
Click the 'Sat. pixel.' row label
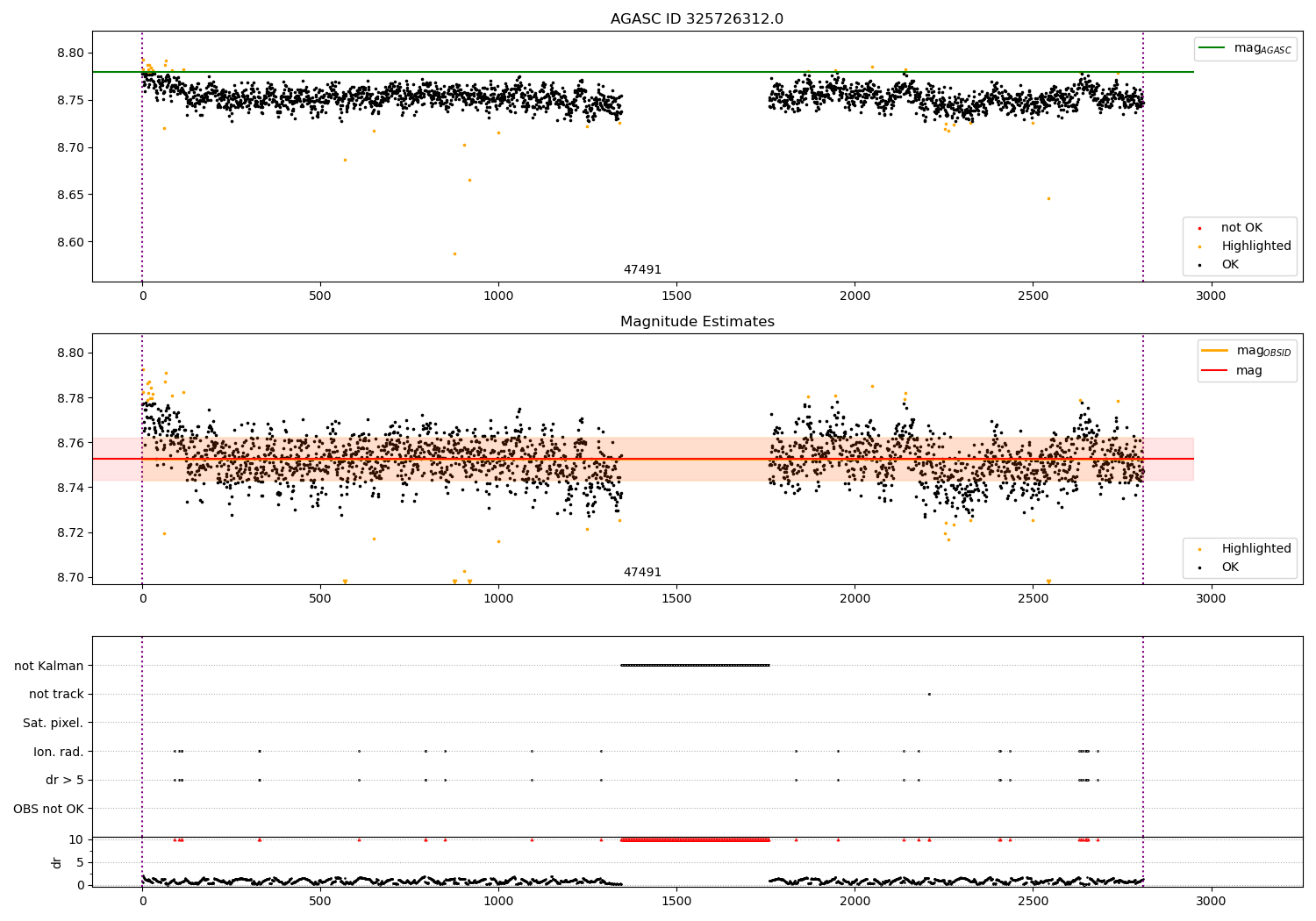(54, 724)
